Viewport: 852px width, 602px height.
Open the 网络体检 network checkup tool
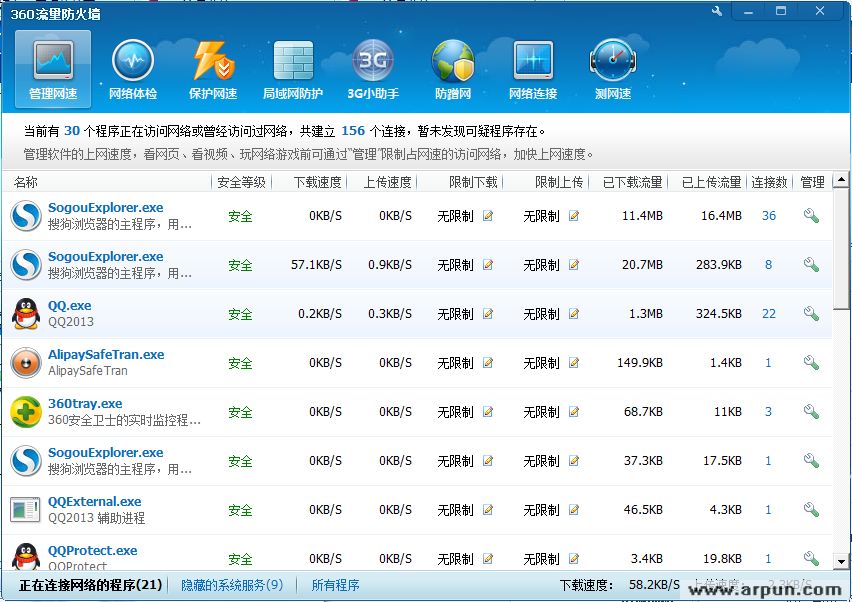[132, 69]
